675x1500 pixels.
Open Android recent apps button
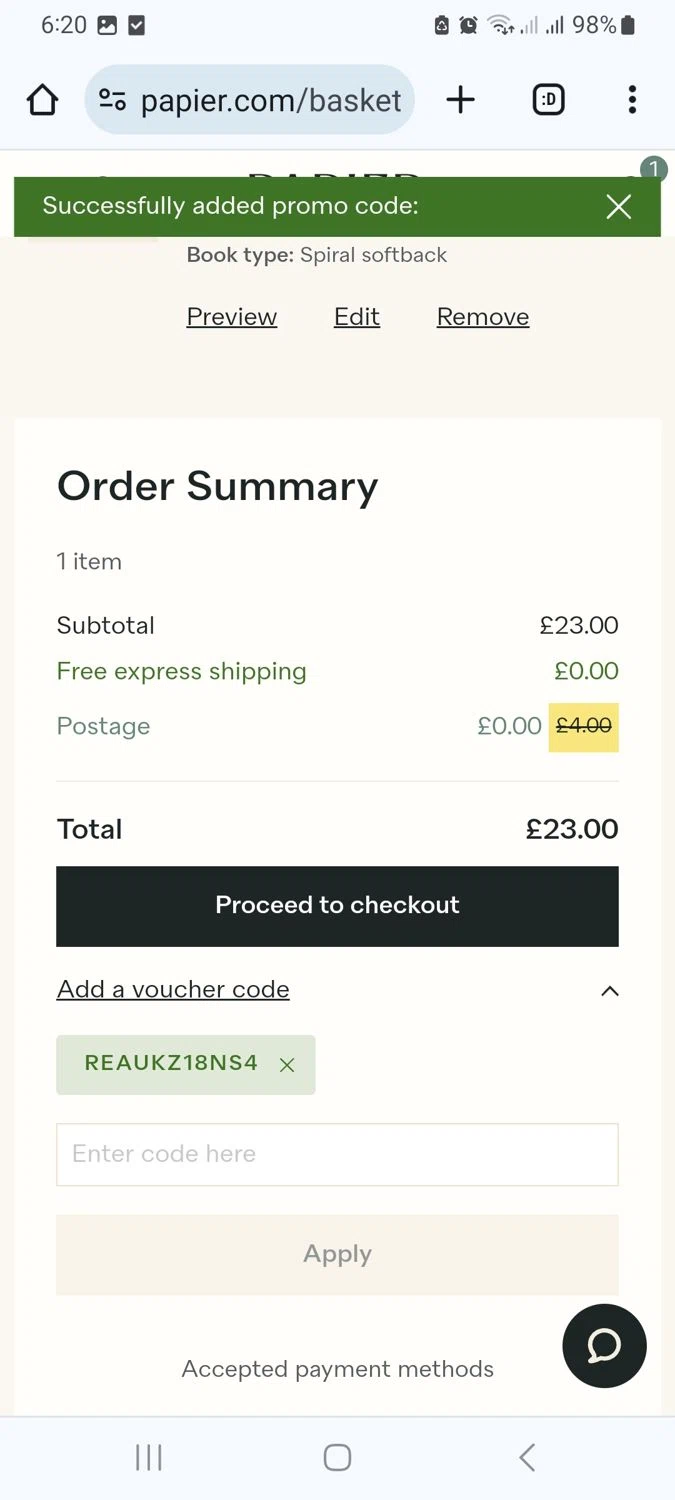tap(148, 1457)
